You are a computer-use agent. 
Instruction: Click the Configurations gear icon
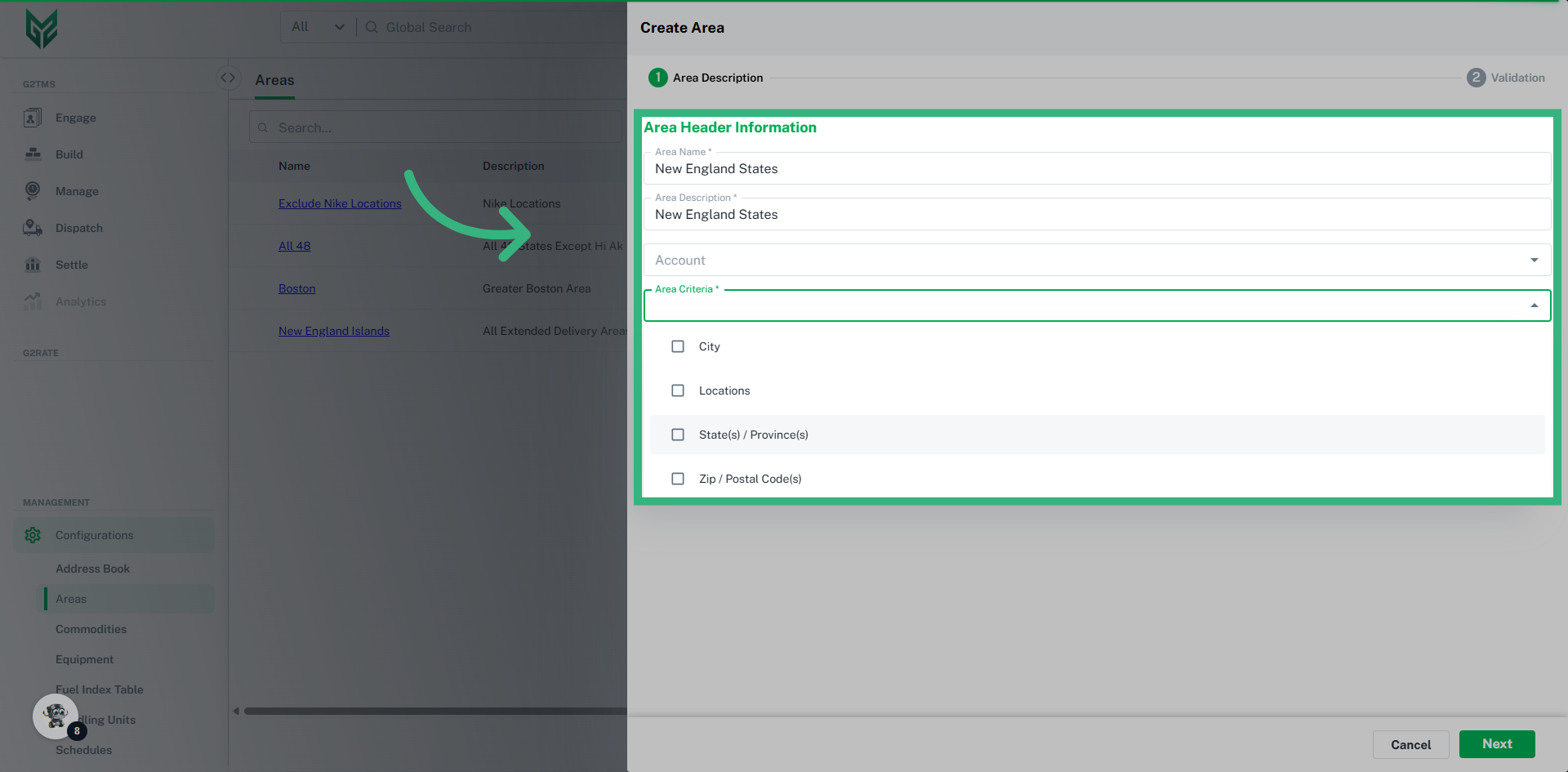coord(33,535)
